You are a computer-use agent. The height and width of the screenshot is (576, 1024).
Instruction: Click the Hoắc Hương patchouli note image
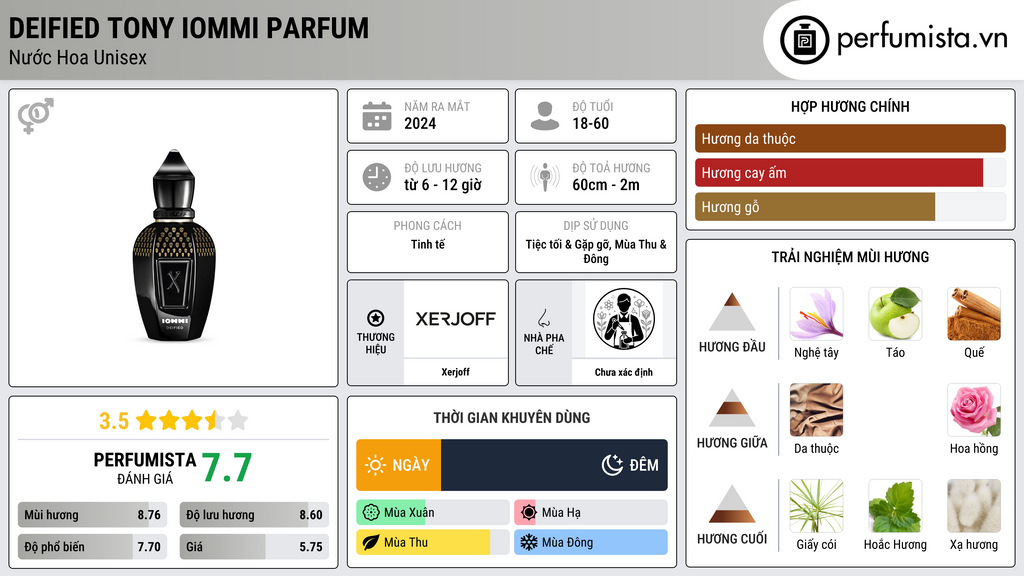pos(895,506)
